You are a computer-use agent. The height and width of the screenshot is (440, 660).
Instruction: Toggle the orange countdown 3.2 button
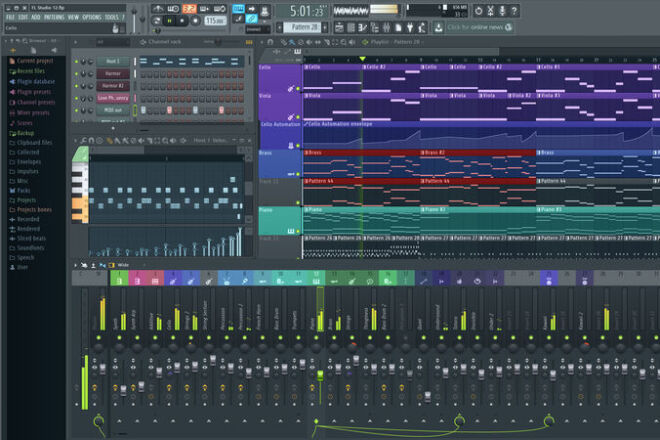pos(189,8)
